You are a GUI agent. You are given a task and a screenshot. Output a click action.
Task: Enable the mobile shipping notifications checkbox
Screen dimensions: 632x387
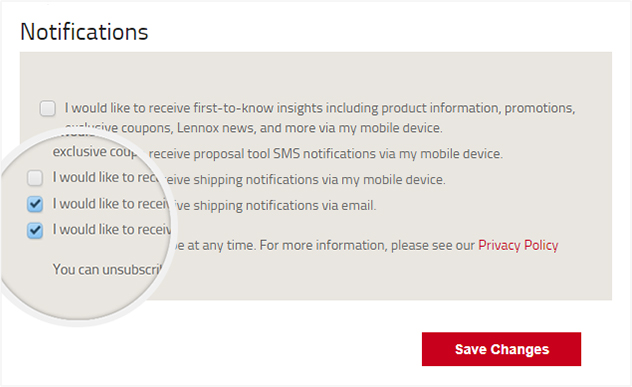[x=35, y=178]
